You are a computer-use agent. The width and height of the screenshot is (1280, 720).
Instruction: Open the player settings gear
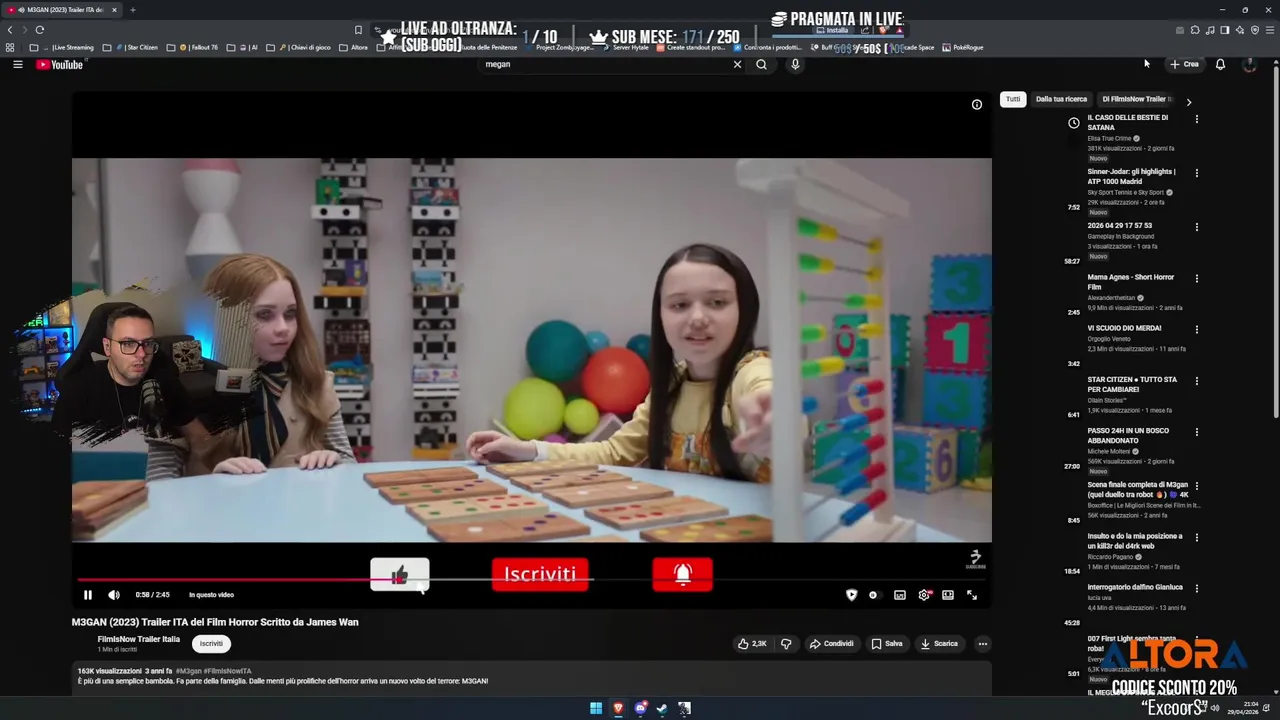point(924,595)
